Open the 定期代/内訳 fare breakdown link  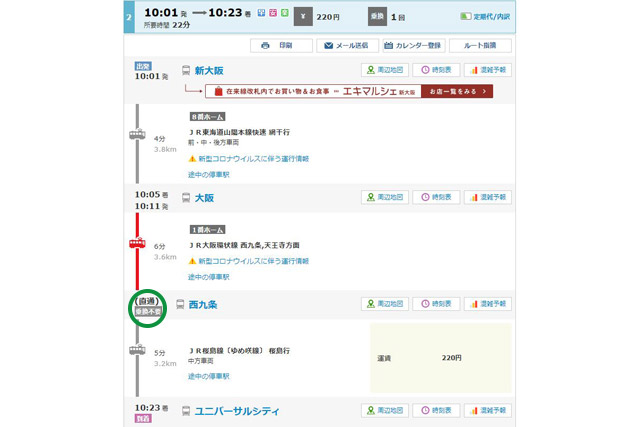tap(487, 16)
